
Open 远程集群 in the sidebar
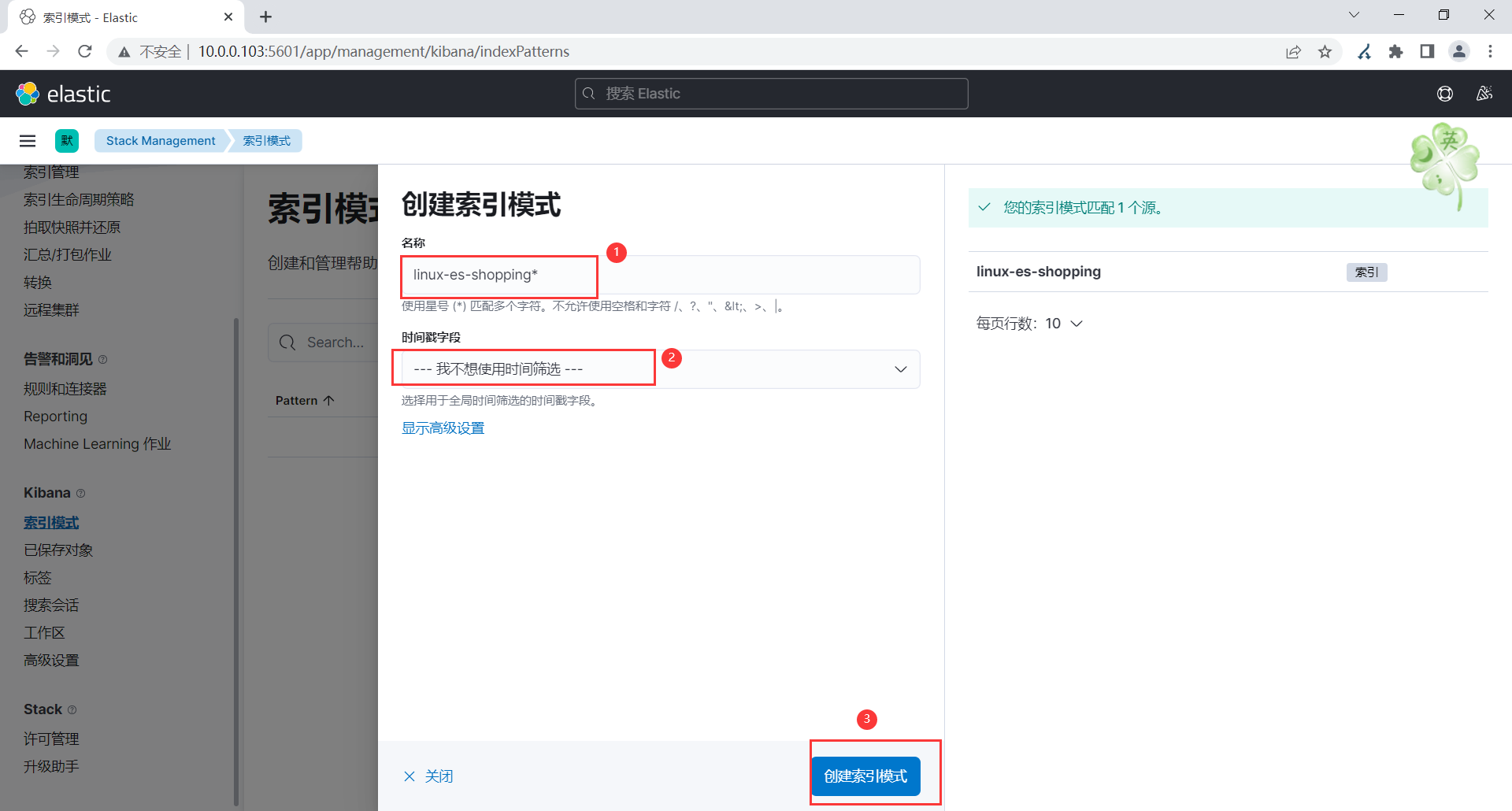click(51, 310)
